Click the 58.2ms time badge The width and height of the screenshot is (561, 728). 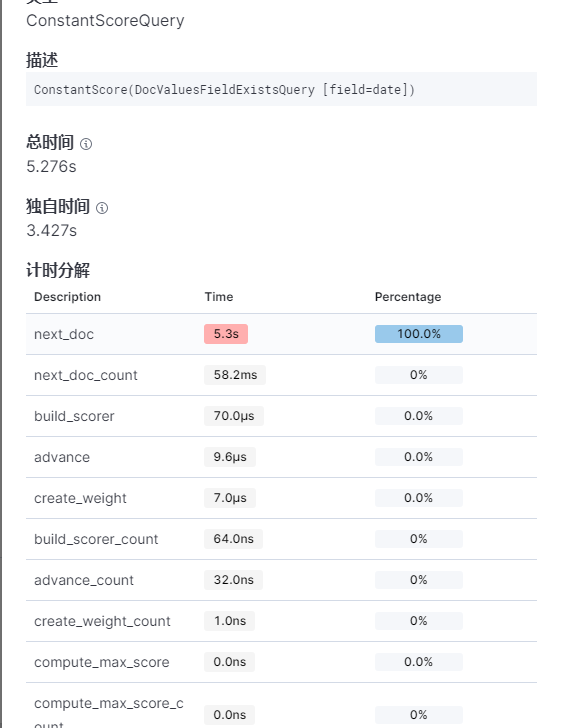coord(235,375)
